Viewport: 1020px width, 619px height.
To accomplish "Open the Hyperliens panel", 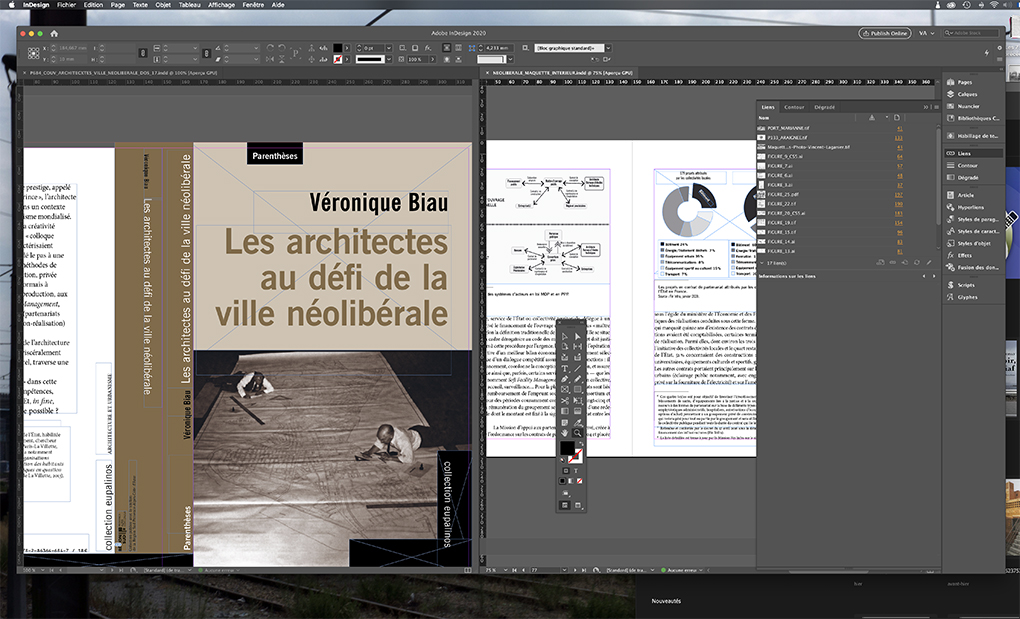I will [971, 207].
